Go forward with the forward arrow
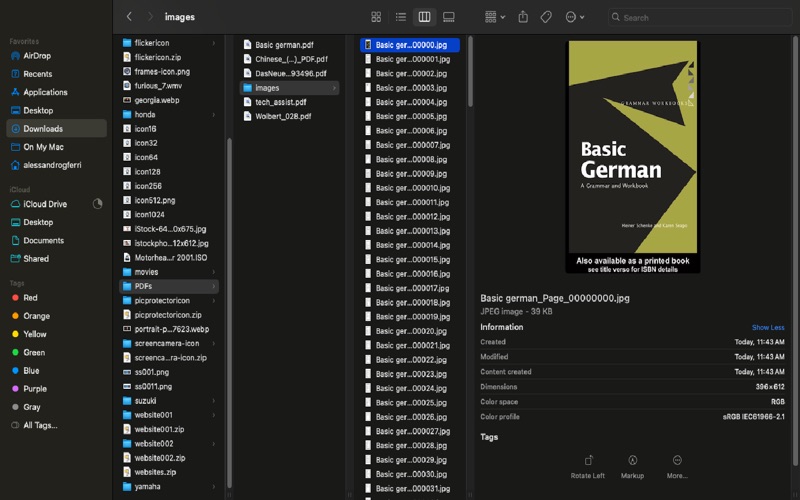Image resolution: width=800 pixels, height=500 pixels. click(x=150, y=17)
